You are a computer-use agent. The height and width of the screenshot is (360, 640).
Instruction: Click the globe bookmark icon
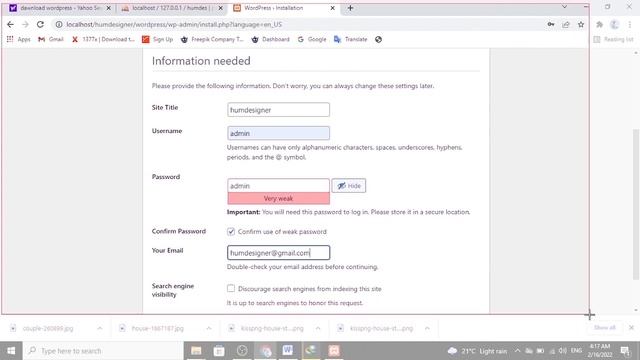pos(378,39)
